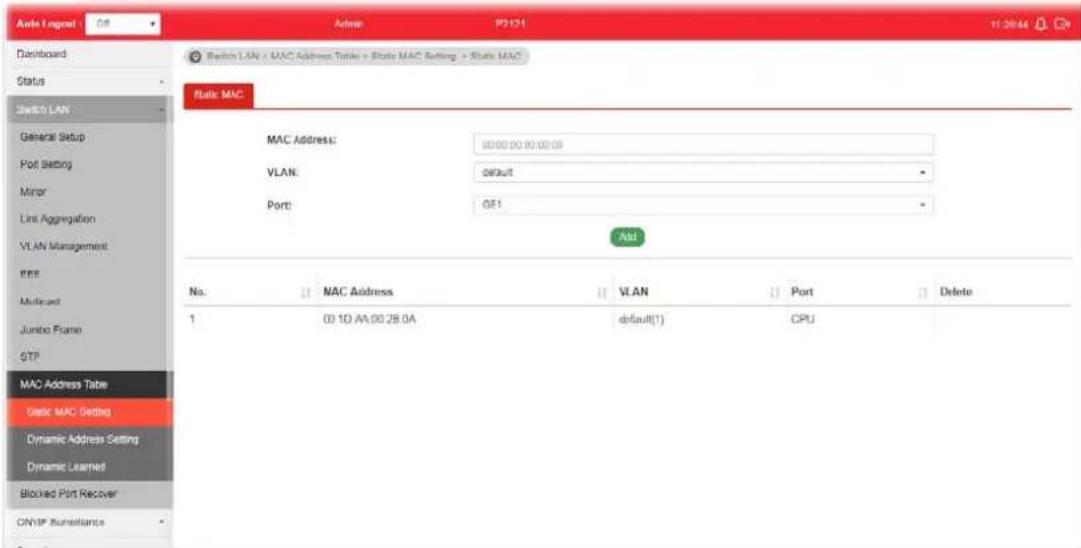This screenshot has height=548, width=1081.
Task: Click the breadcrumb path text
Action: tap(363, 57)
